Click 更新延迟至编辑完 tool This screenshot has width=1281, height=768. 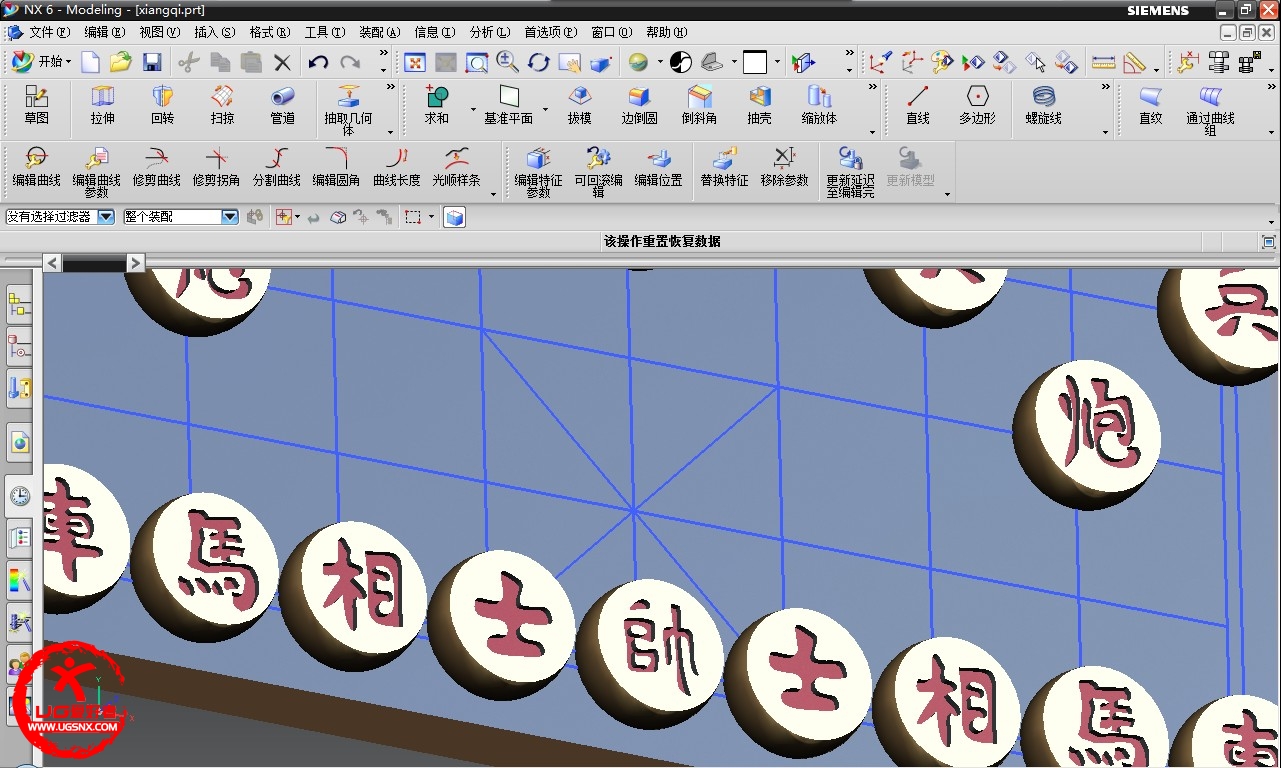[850, 172]
